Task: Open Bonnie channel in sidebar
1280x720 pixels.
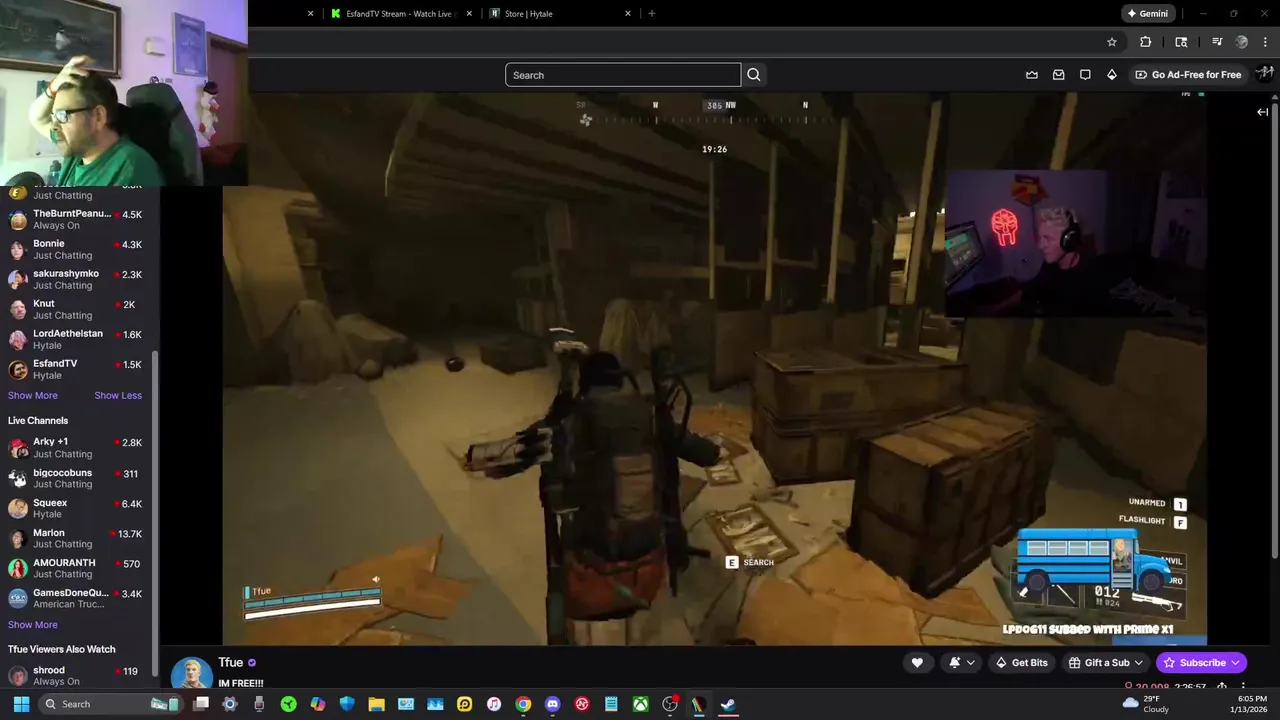Action: pos(78,249)
